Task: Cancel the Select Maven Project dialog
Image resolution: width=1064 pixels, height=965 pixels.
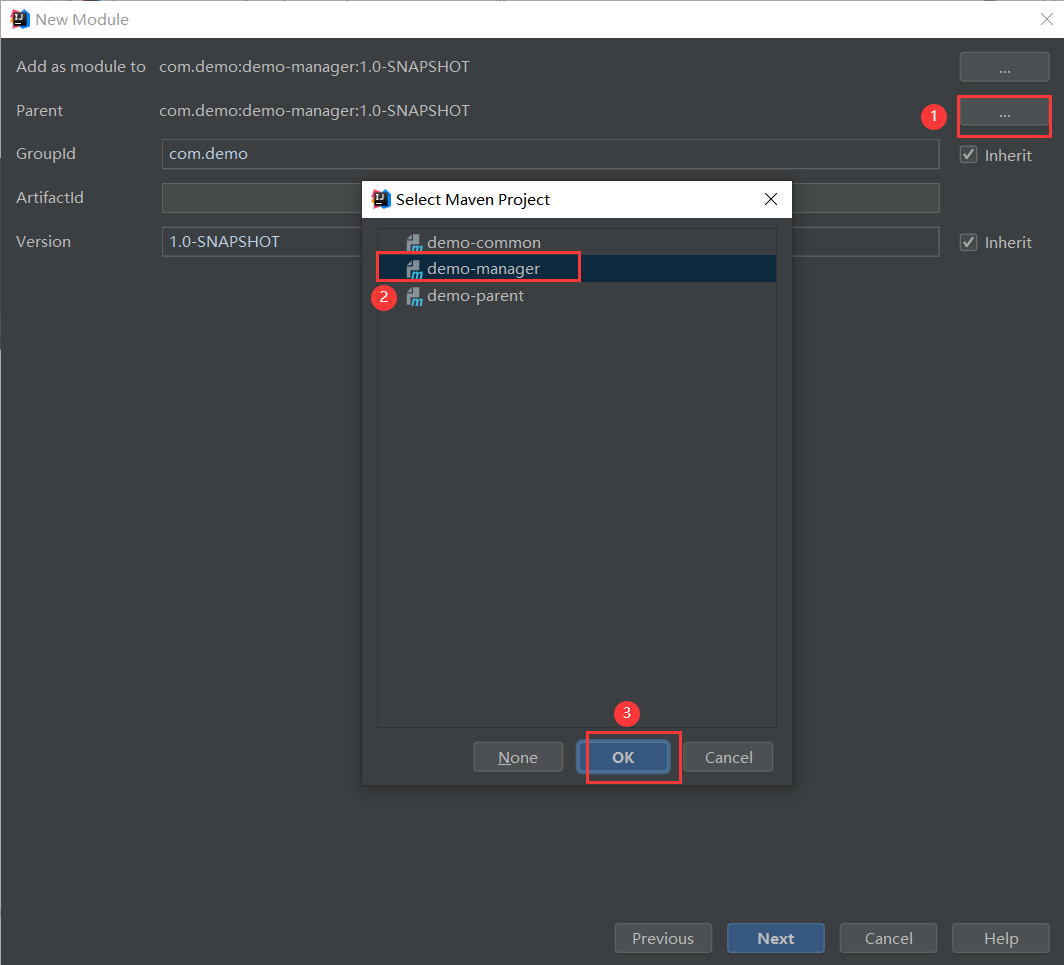Action: (x=728, y=757)
